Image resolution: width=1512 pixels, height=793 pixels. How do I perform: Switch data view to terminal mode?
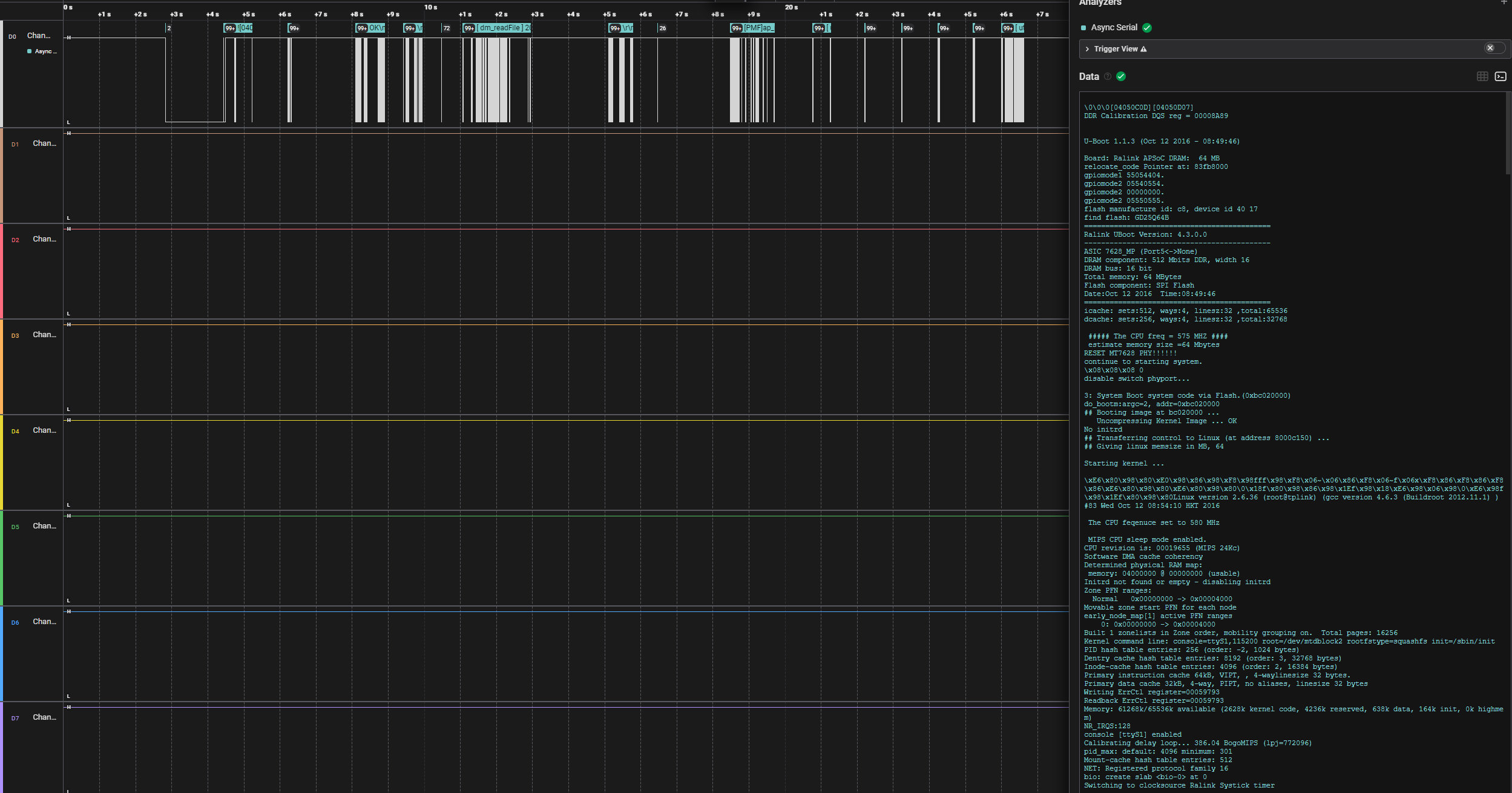(x=1500, y=76)
